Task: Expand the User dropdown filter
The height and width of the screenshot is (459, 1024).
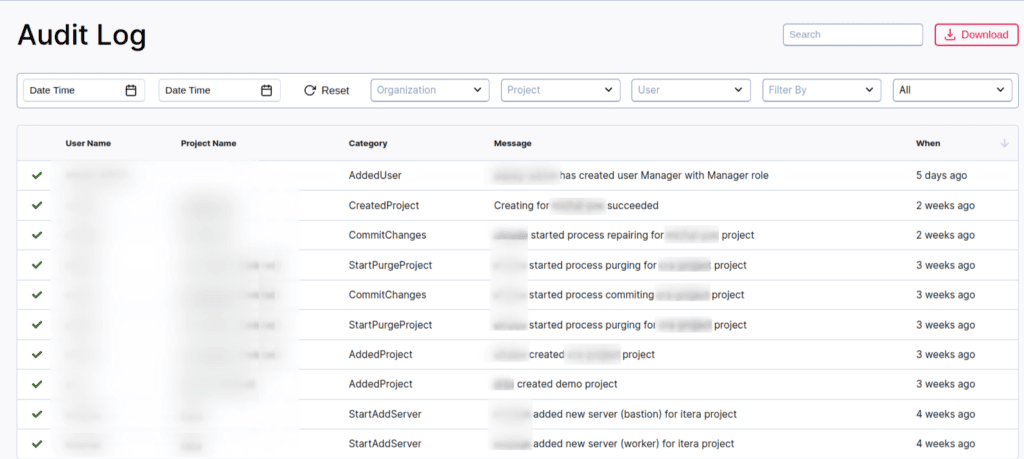Action: [690, 90]
